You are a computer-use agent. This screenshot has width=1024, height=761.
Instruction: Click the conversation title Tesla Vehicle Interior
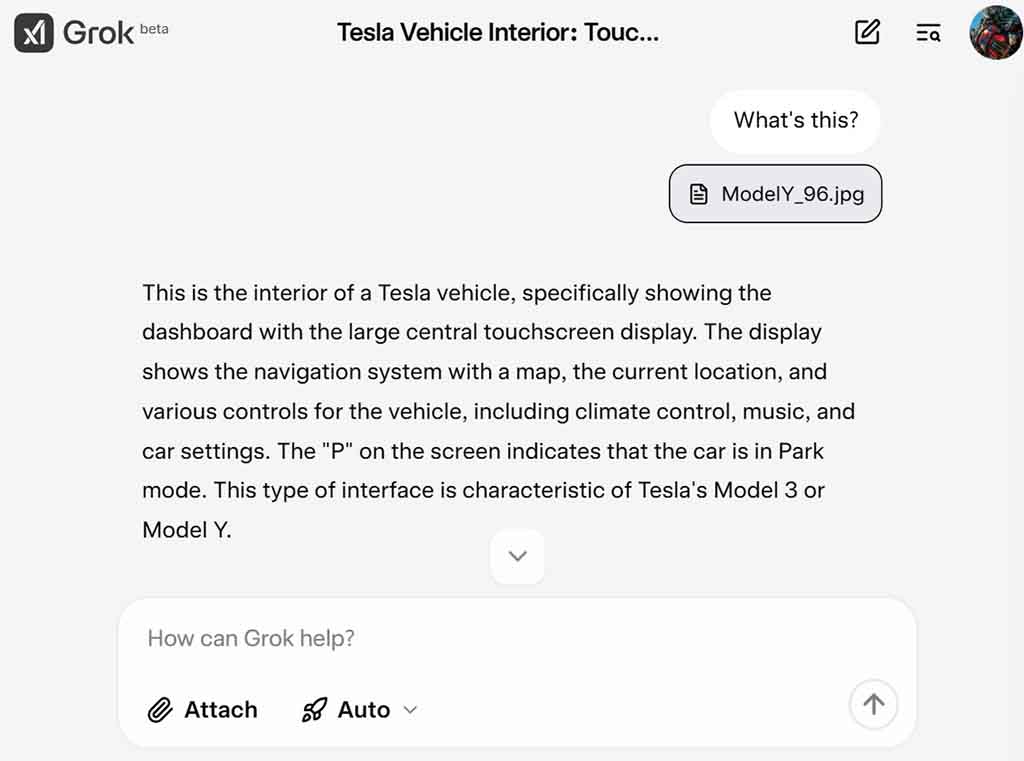point(498,32)
